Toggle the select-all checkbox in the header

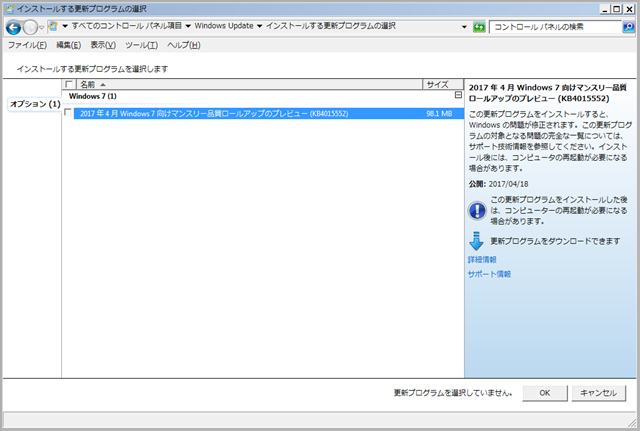pyautogui.click(x=69, y=84)
